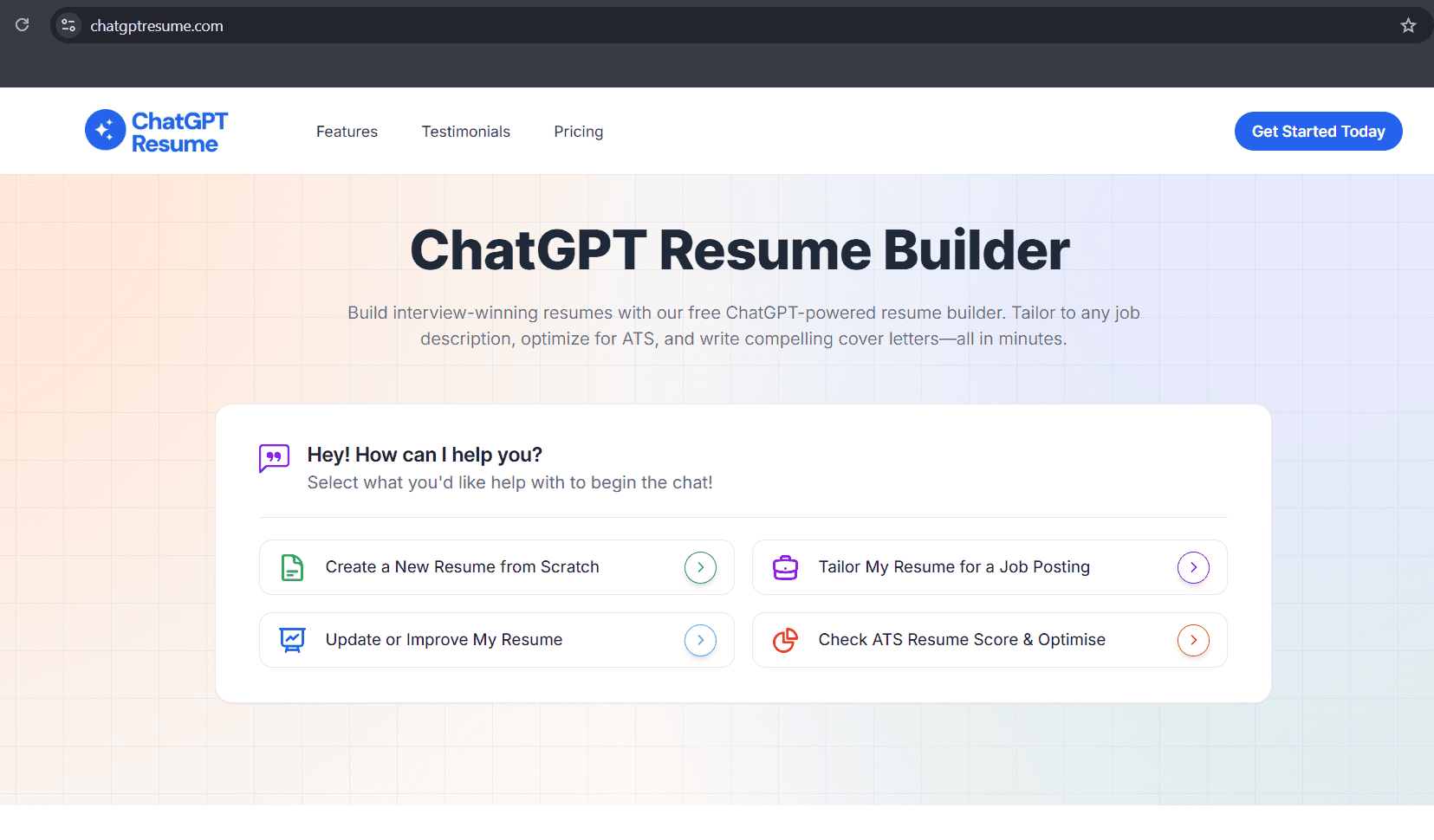Open Tailor My Resume via purple chevron
The width and height of the screenshot is (1434, 840).
[1193, 567]
